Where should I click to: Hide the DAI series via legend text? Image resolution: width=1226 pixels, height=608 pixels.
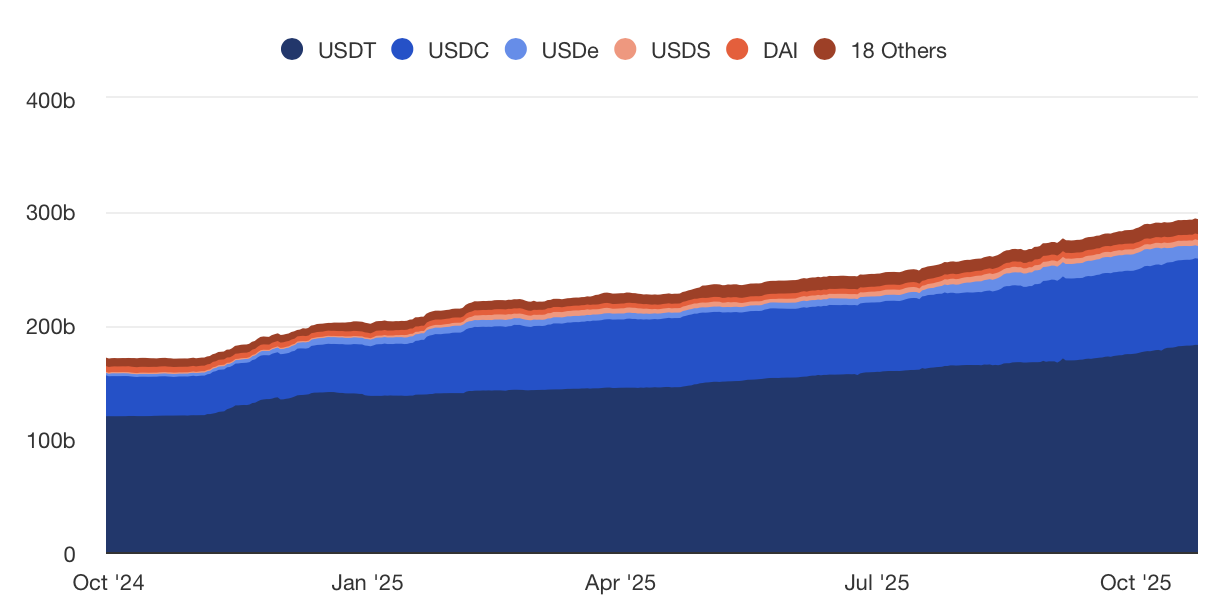click(x=780, y=50)
